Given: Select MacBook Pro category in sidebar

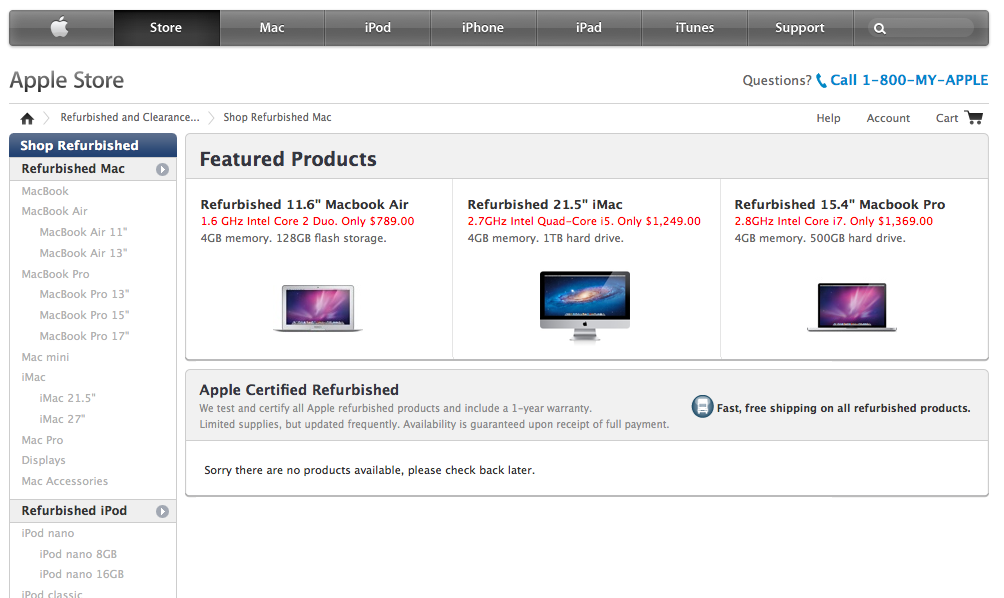Looking at the screenshot, I should click(55, 274).
